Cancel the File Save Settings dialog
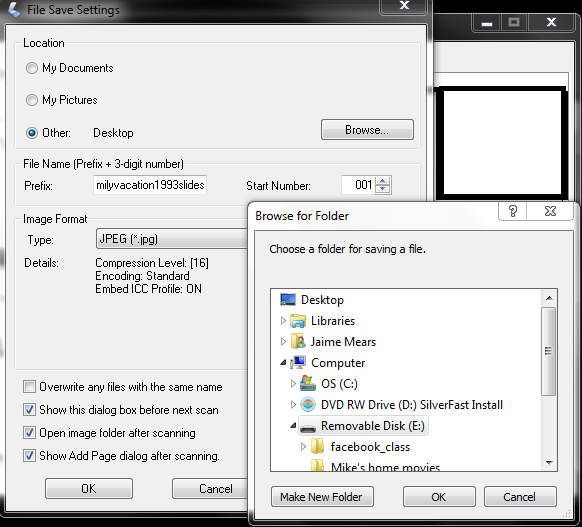This screenshot has height=527, width=582. click(x=210, y=488)
